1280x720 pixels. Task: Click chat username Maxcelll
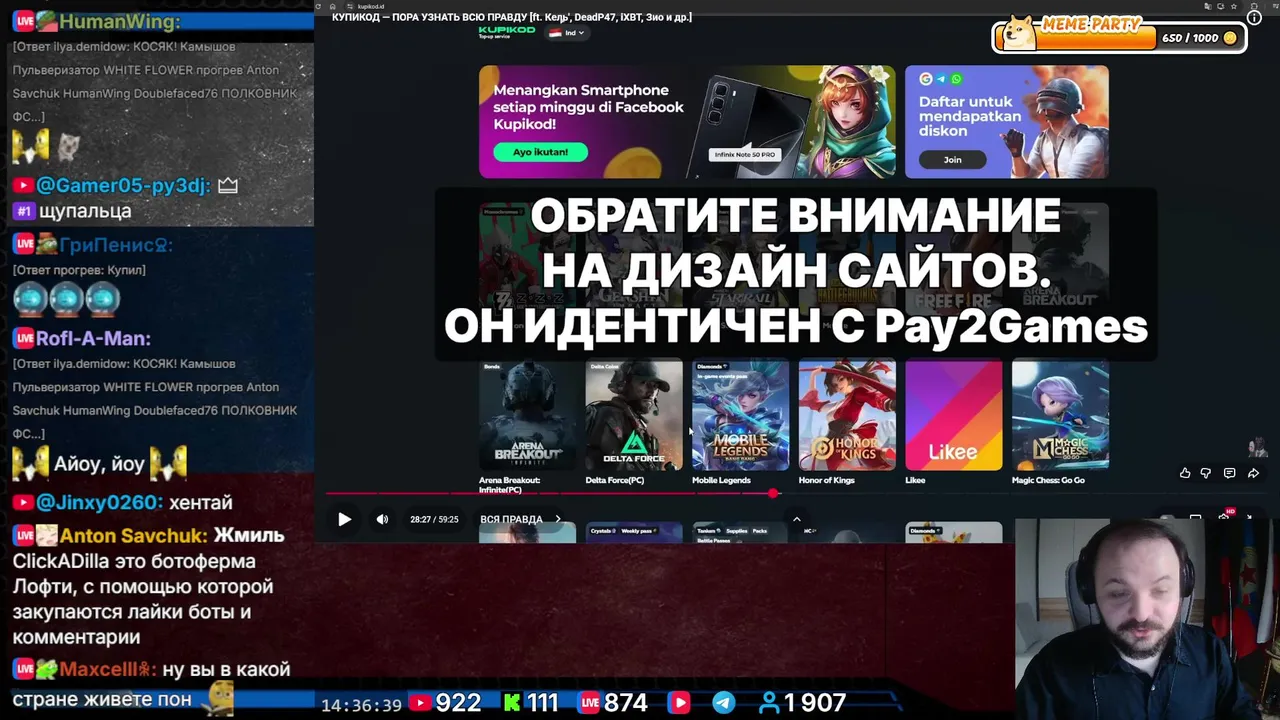tap(106, 670)
